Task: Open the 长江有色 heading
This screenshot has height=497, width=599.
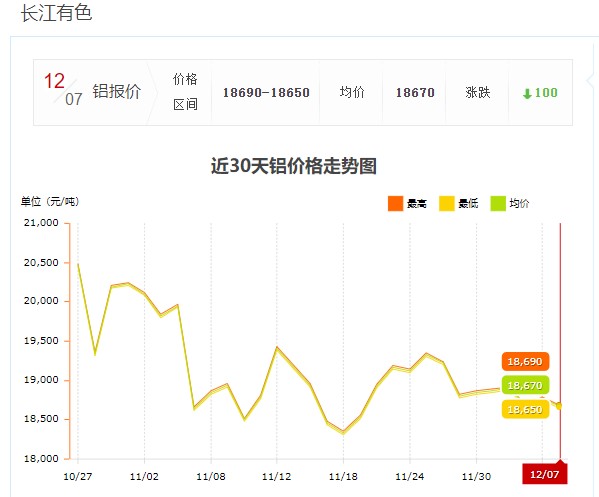Action: 56,13
